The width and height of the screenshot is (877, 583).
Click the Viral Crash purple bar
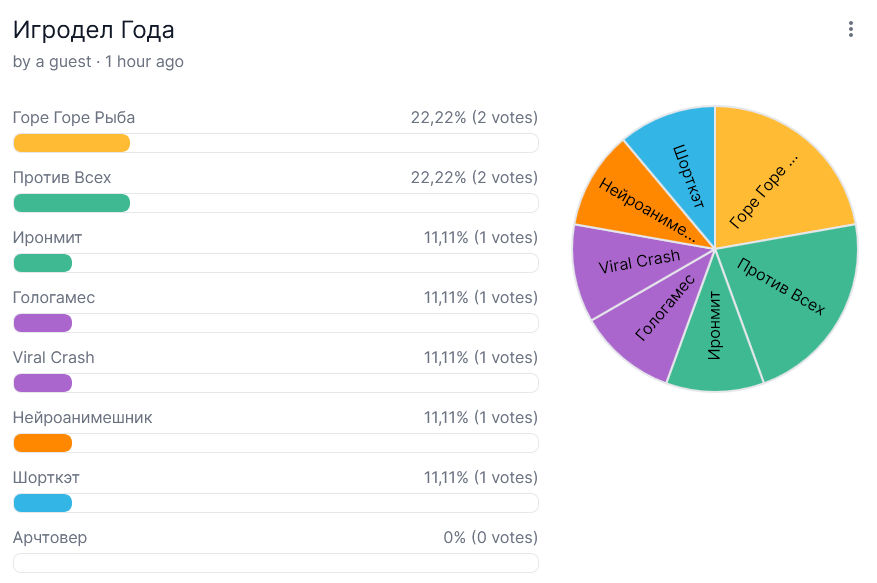point(43,383)
